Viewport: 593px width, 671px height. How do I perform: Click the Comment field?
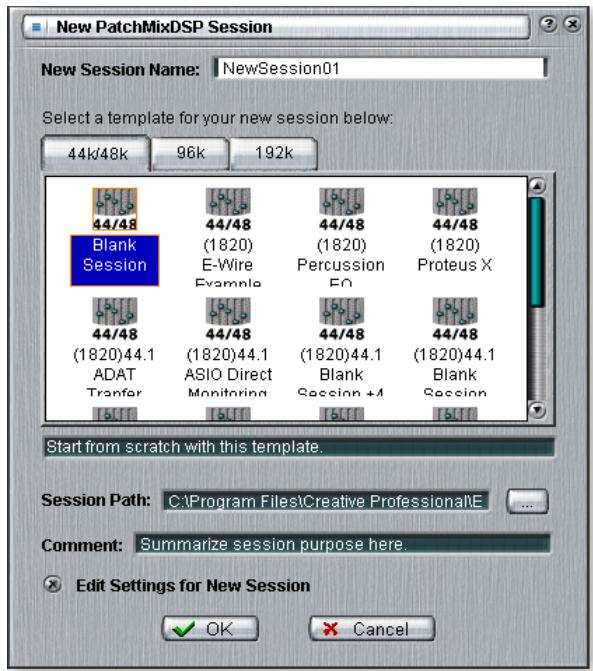(x=343, y=544)
